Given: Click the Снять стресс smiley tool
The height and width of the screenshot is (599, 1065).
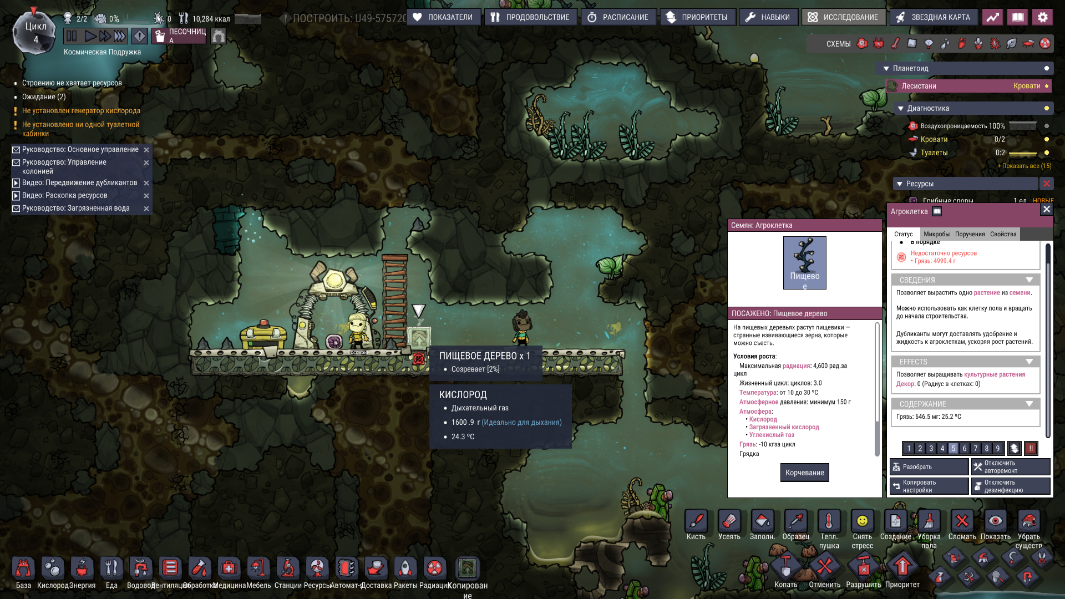Looking at the screenshot, I should (861, 521).
